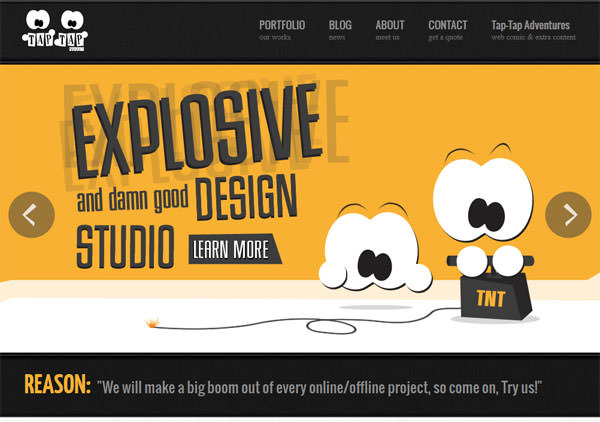Click the 'and damn good' text
Image resolution: width=600 pixels, height=422 pixels.
(132, 199)
